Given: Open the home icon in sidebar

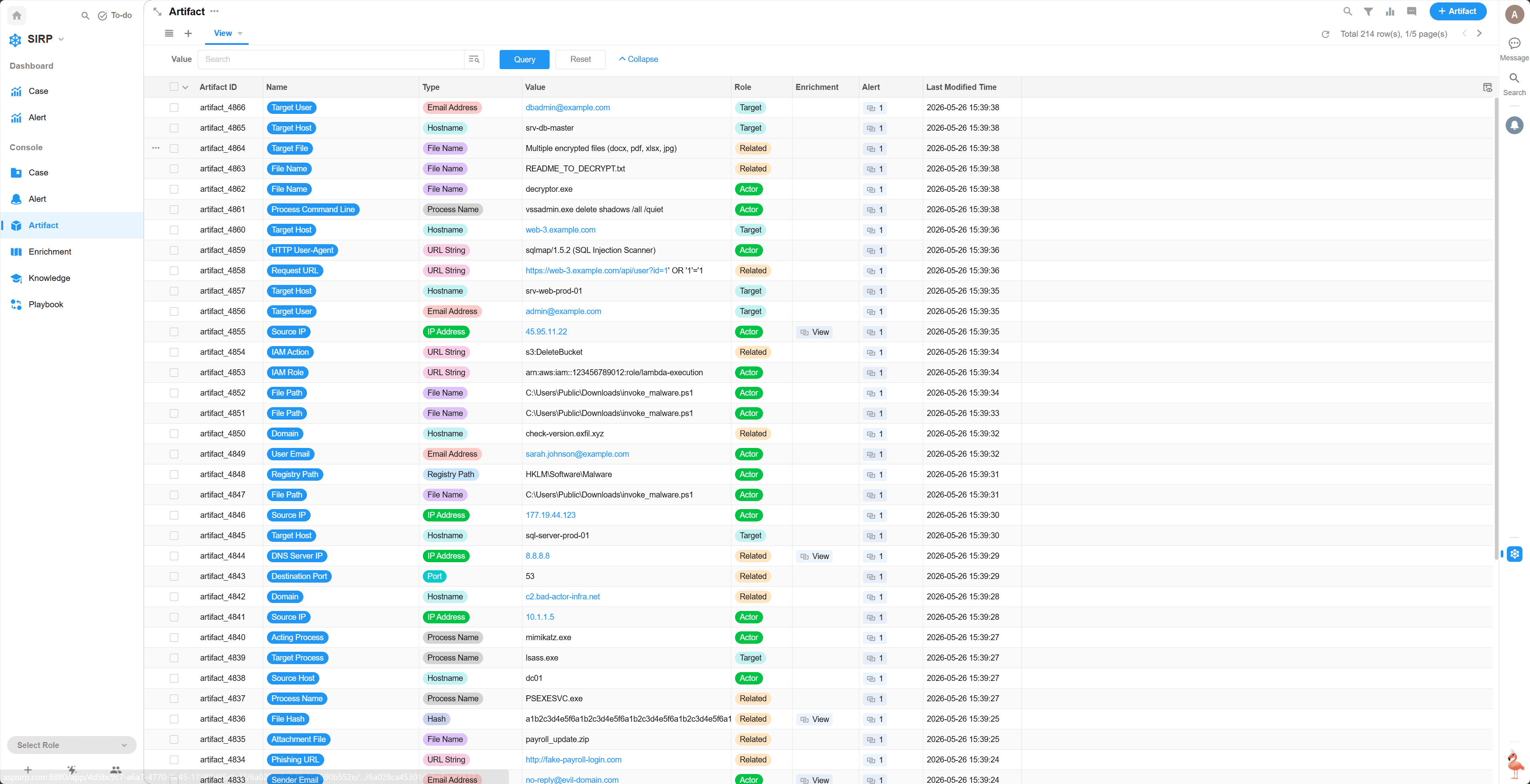Looking at the screenshot, I should click(17, 16).
